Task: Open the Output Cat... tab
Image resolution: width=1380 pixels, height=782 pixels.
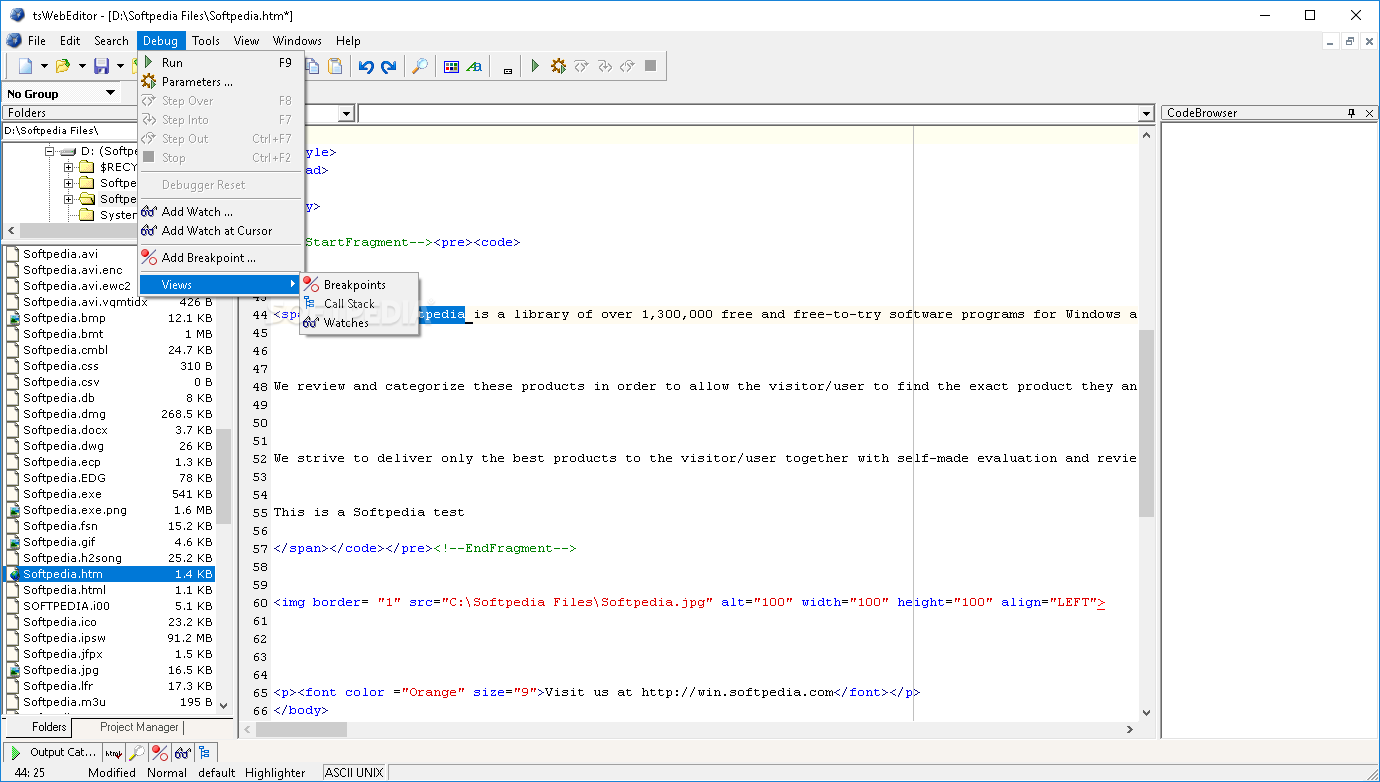Action: coord(51,752)
